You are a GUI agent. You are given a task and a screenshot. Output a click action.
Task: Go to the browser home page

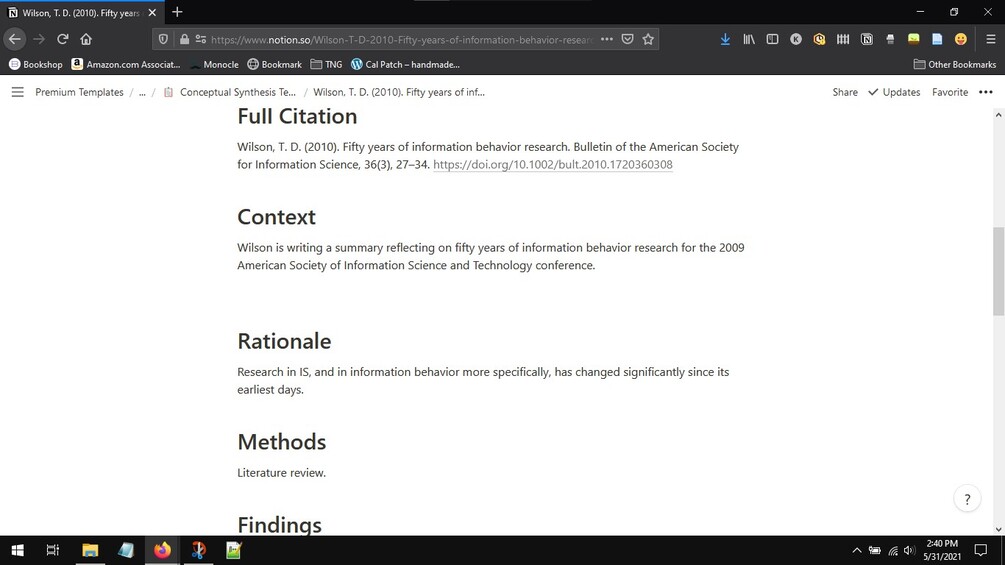(86, 39)
